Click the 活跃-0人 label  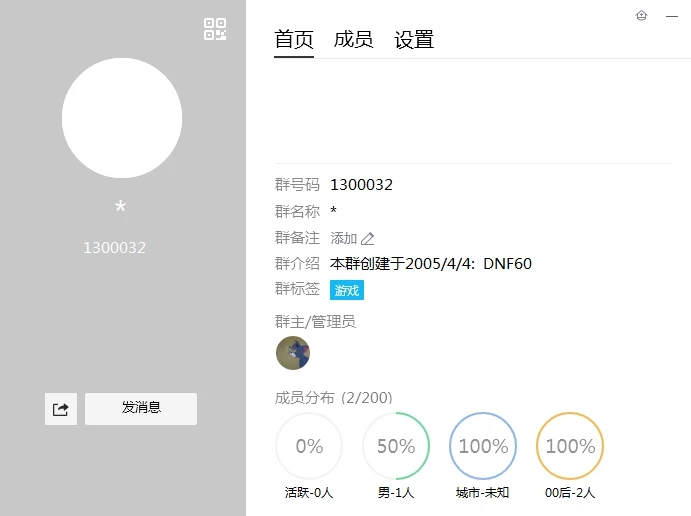[309, 492]
